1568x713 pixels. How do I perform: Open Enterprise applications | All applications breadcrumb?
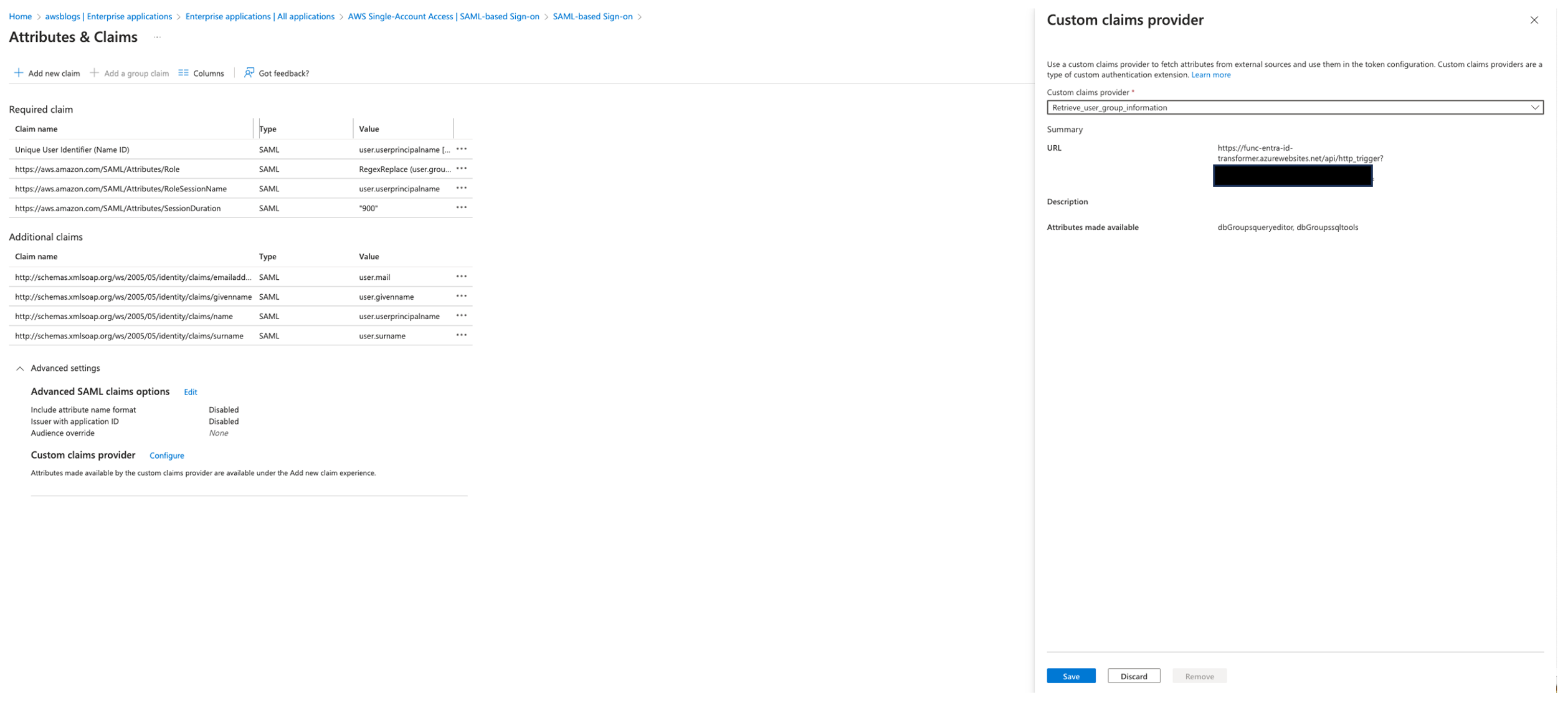[260, 17]
